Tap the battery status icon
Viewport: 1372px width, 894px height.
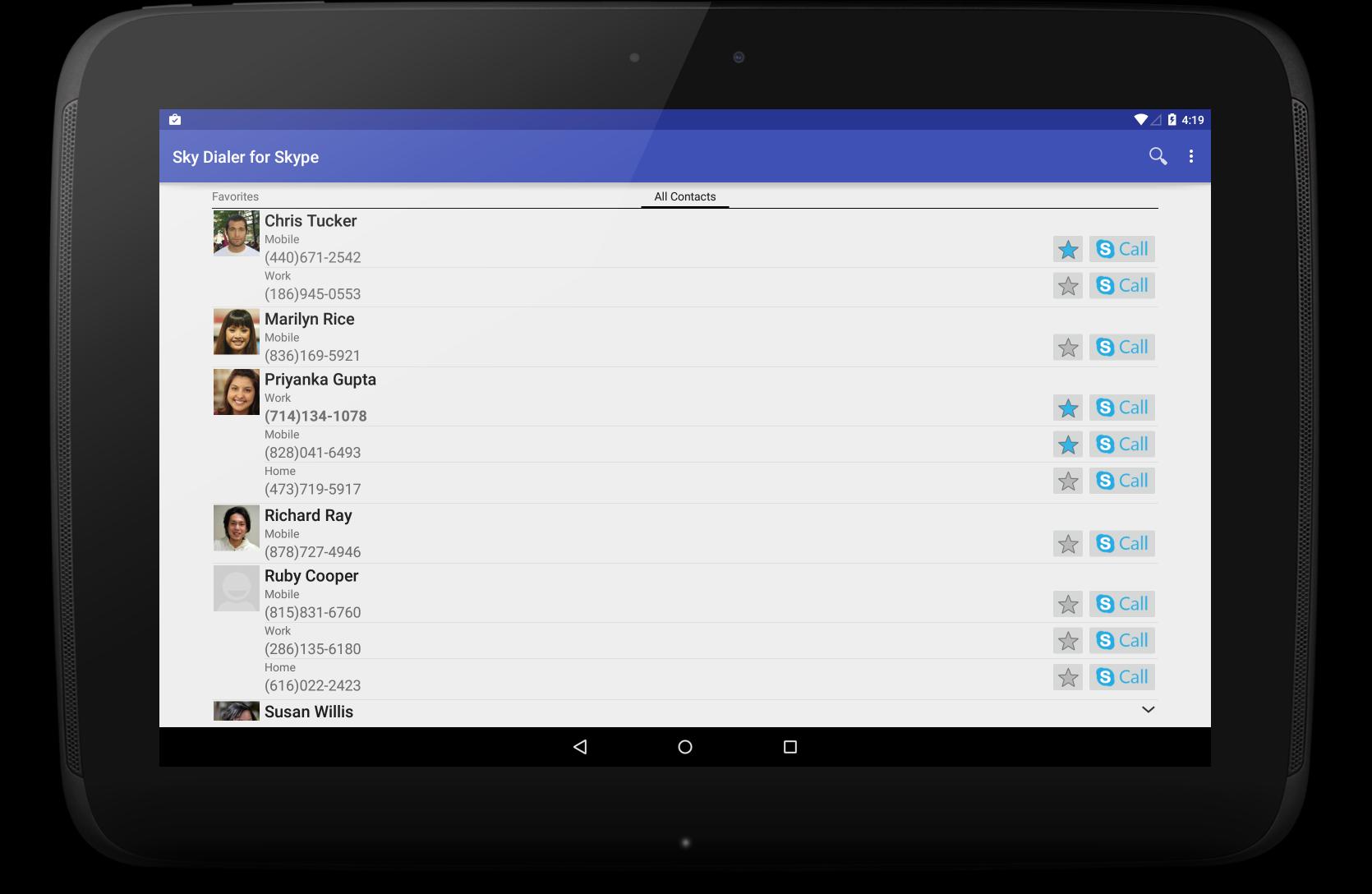click(1172, 120)
